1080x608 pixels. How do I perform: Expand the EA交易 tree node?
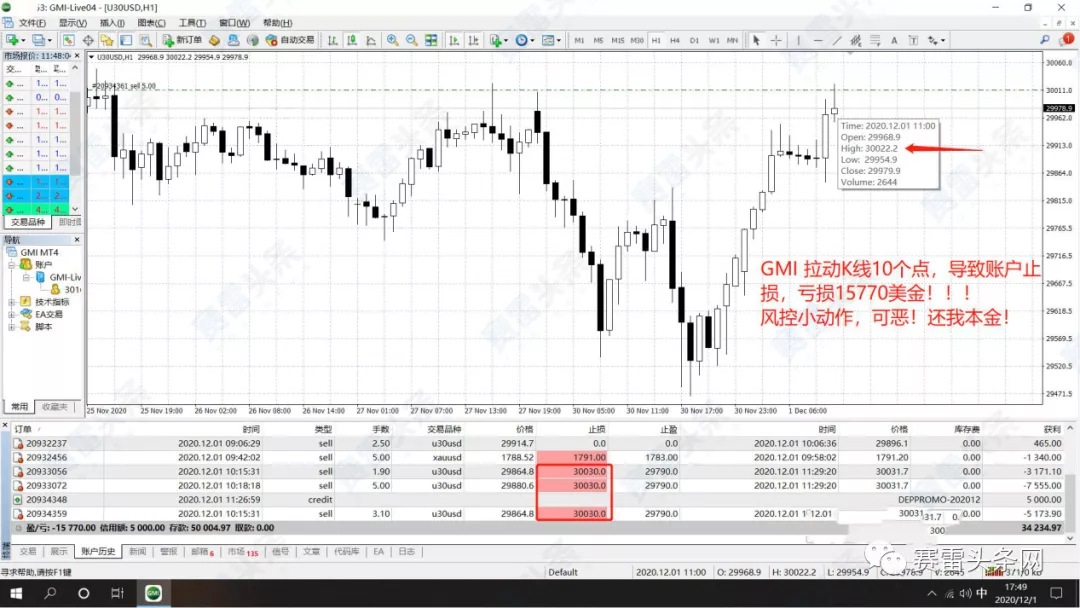(x=12, y=314)
